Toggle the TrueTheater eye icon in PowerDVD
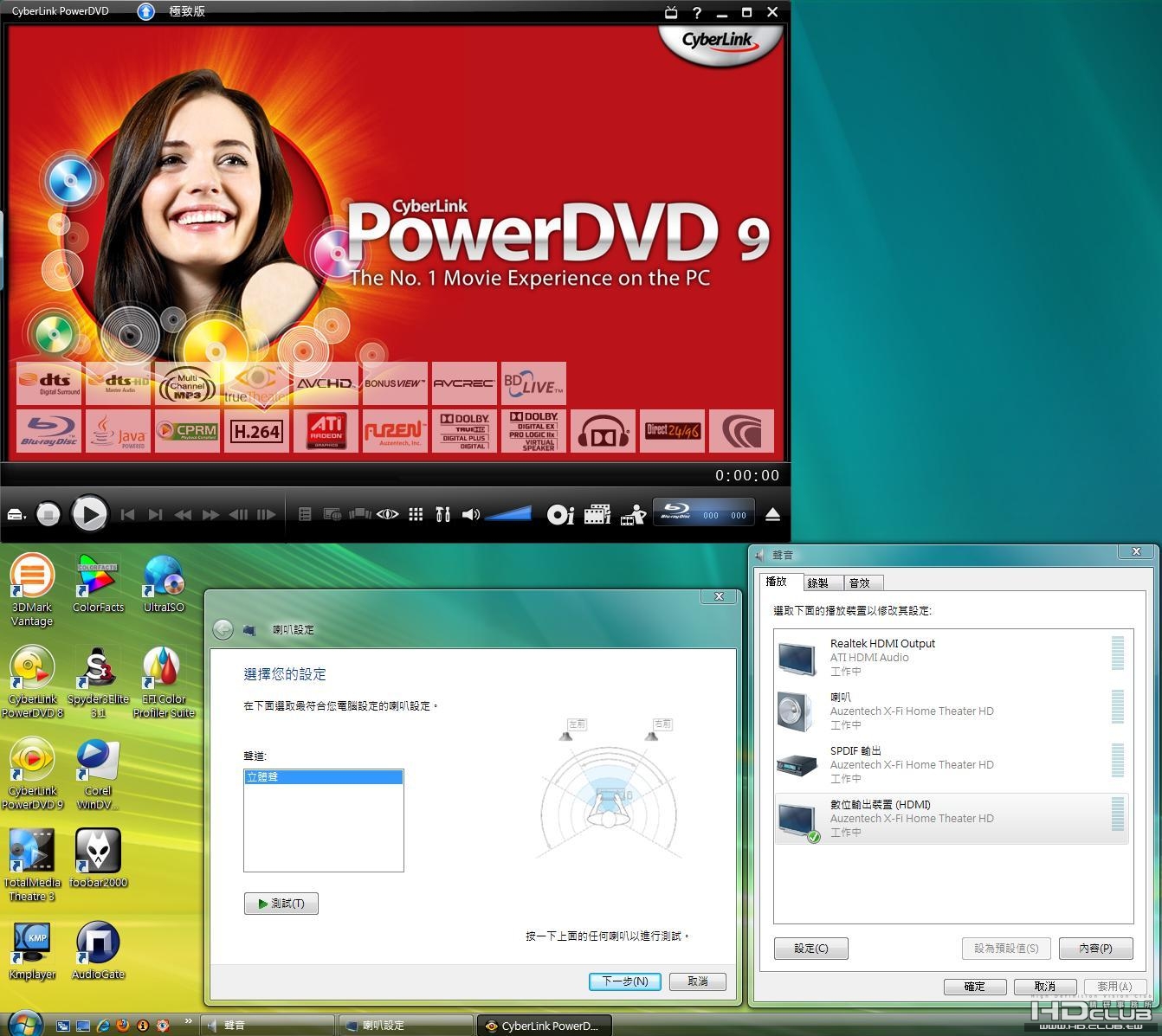 (x=388, y=514)
